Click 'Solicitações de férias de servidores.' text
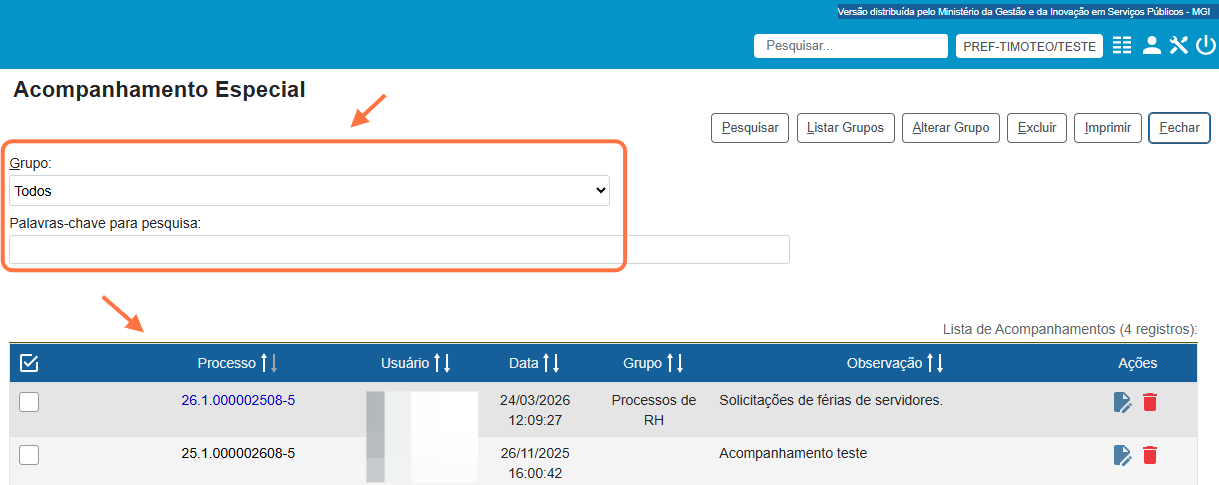 [x=831, y=400]
